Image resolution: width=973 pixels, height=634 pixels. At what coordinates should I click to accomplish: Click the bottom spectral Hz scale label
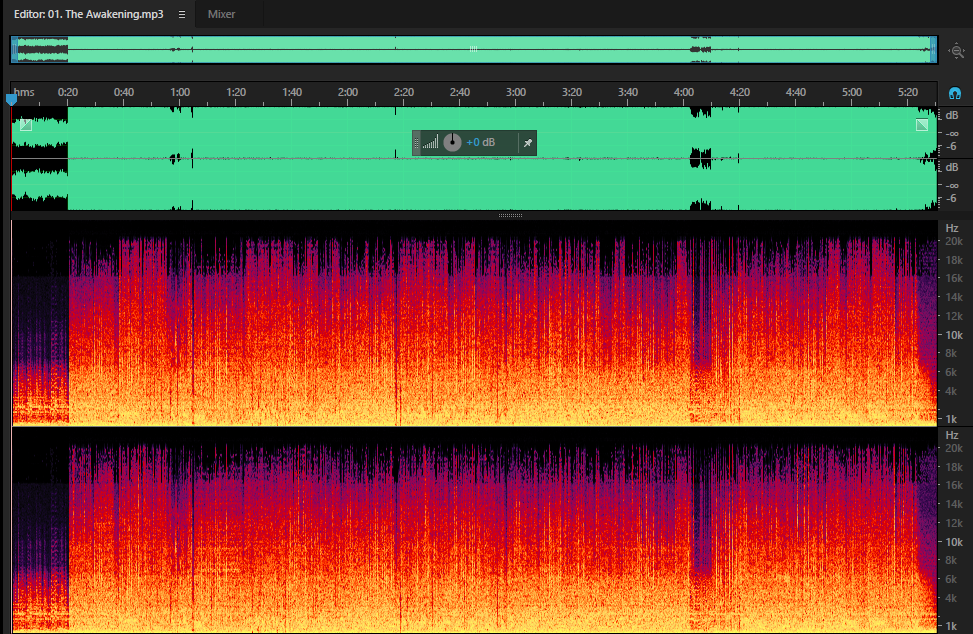click(x=952, y=435)
